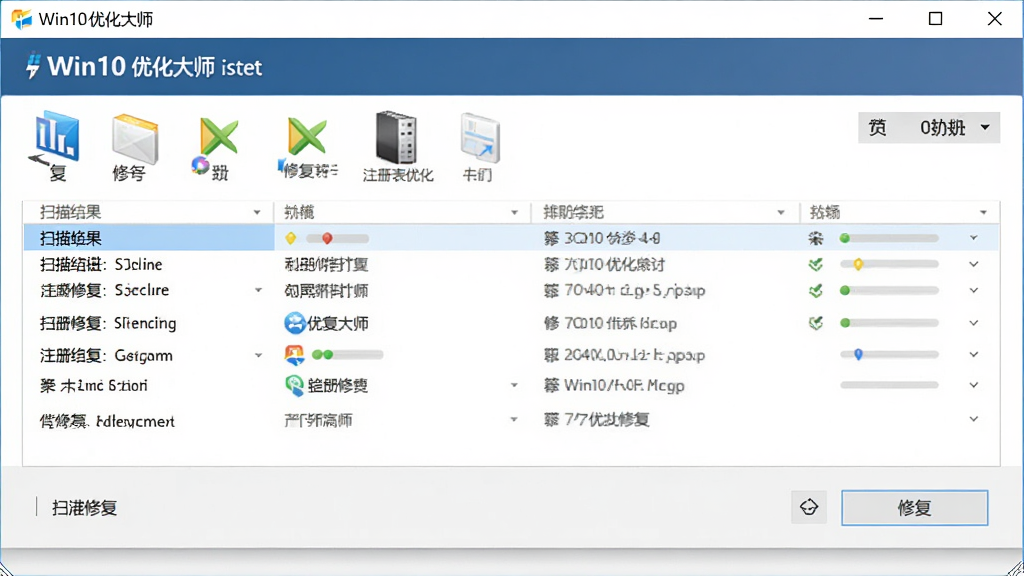Viewport: 1024px width, 576px height.
Task: Click the 7/7 cell in the bottom row
Action: tap(596, 419)
